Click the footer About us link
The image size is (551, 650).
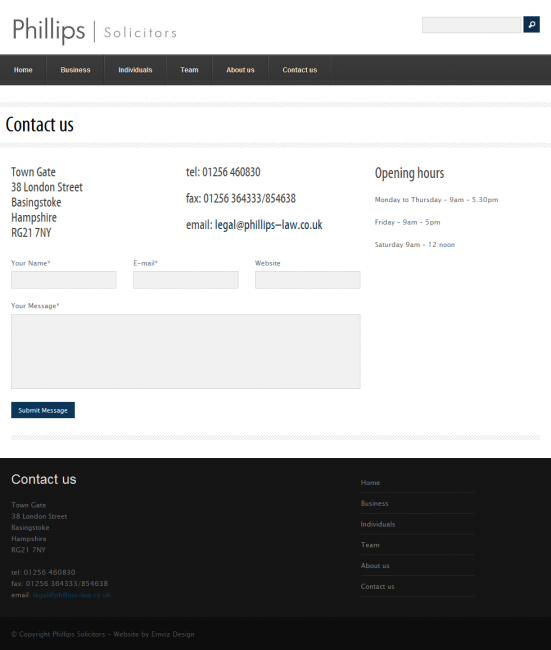pos(375,565)
